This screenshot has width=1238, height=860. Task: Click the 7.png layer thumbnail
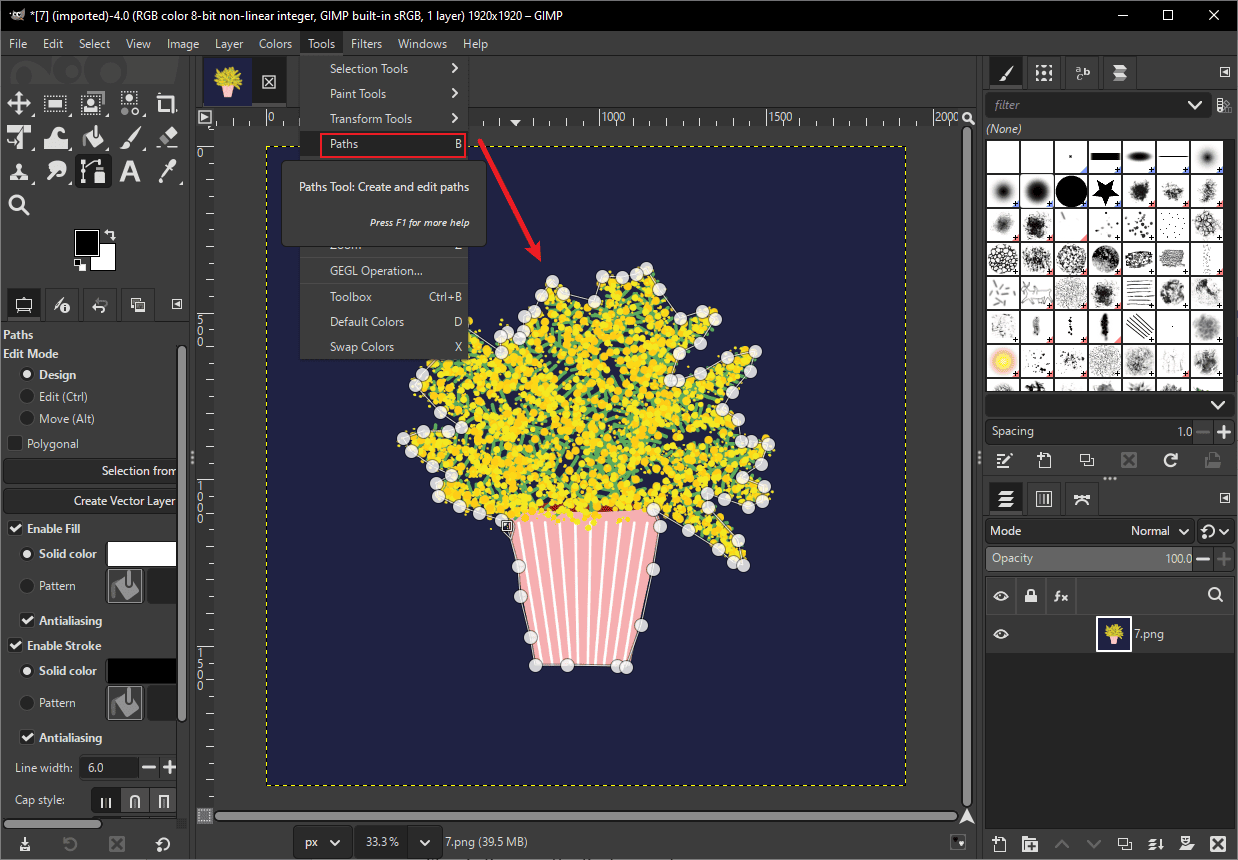pyautogui.click(x=1113, y=633)
